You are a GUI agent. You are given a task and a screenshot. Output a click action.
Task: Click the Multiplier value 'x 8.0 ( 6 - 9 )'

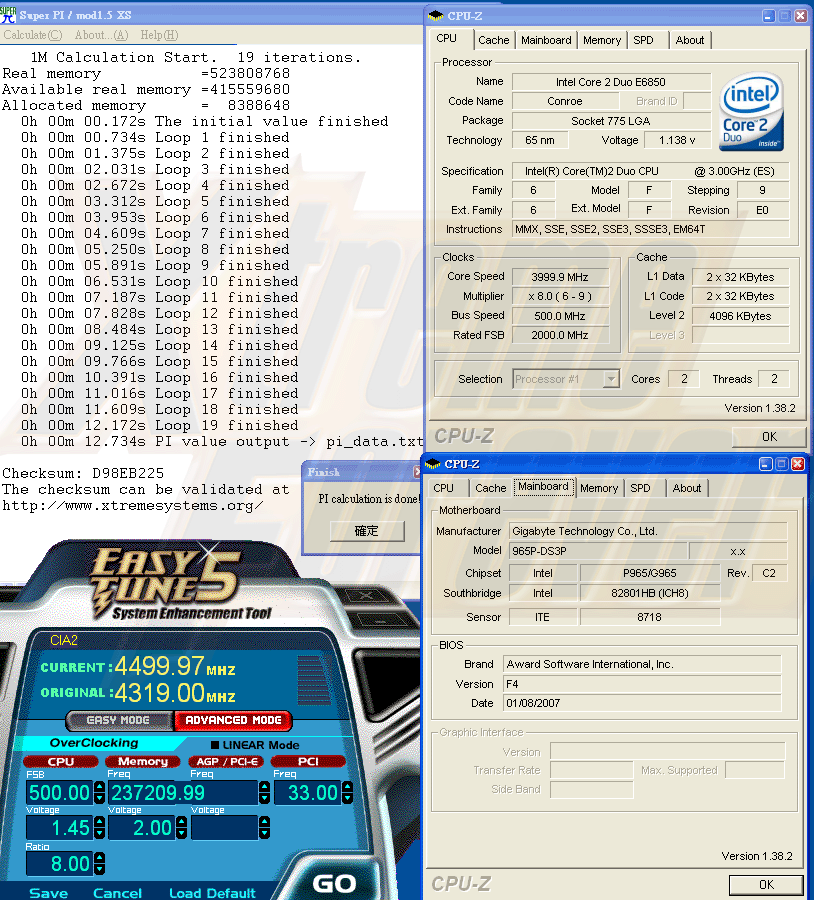coord(560,297)
